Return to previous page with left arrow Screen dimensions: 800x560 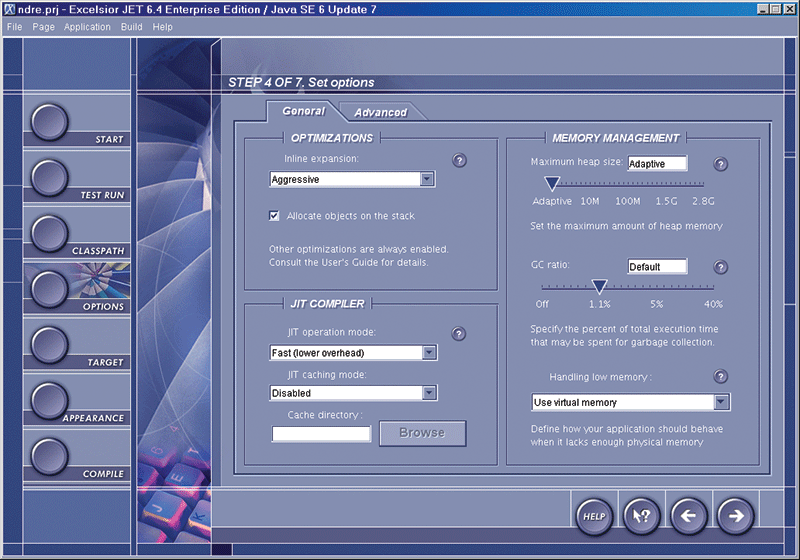coord(688,516)
